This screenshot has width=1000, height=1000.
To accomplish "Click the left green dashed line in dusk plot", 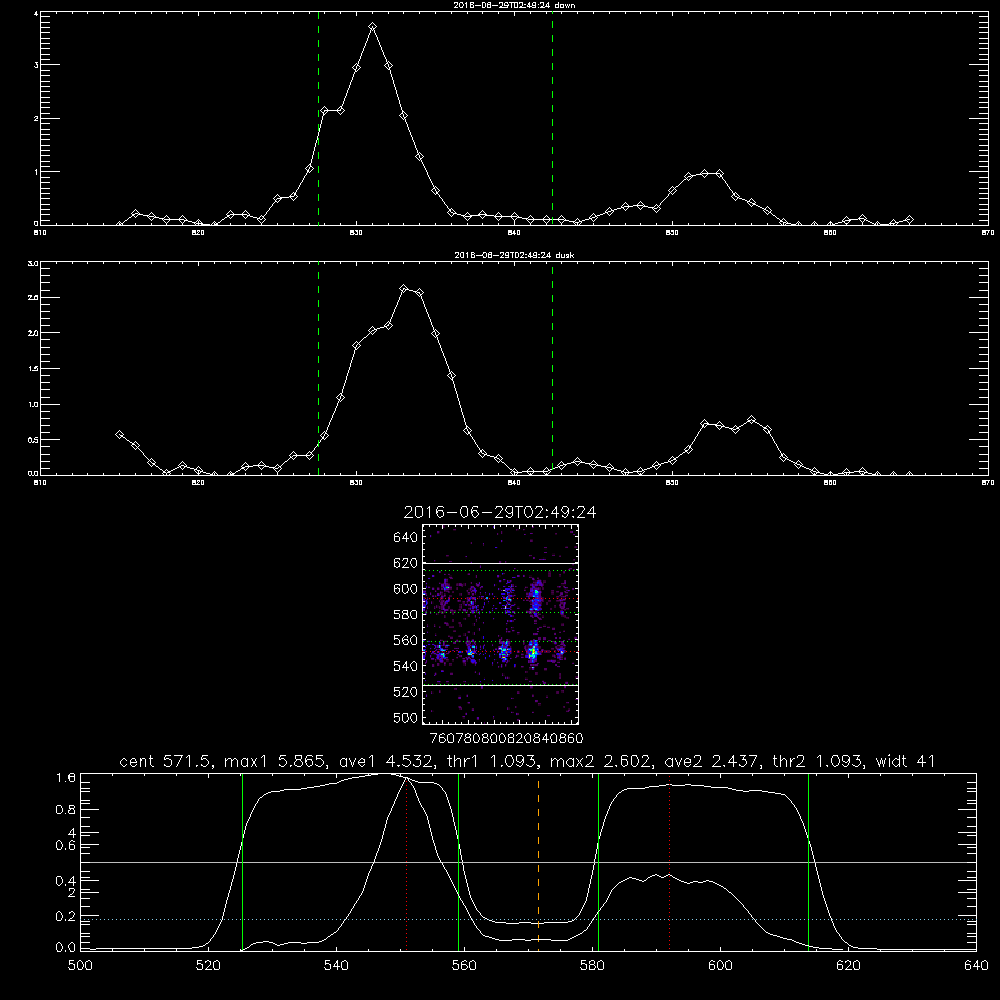I will tap(318, 369).
